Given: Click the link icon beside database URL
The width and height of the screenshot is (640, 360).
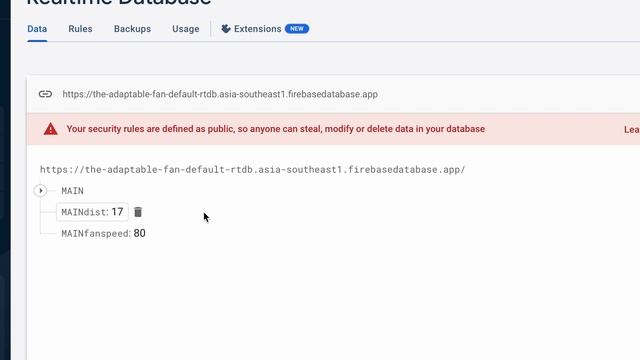Looking at the screenshot, I should click(x=45, y=94).
